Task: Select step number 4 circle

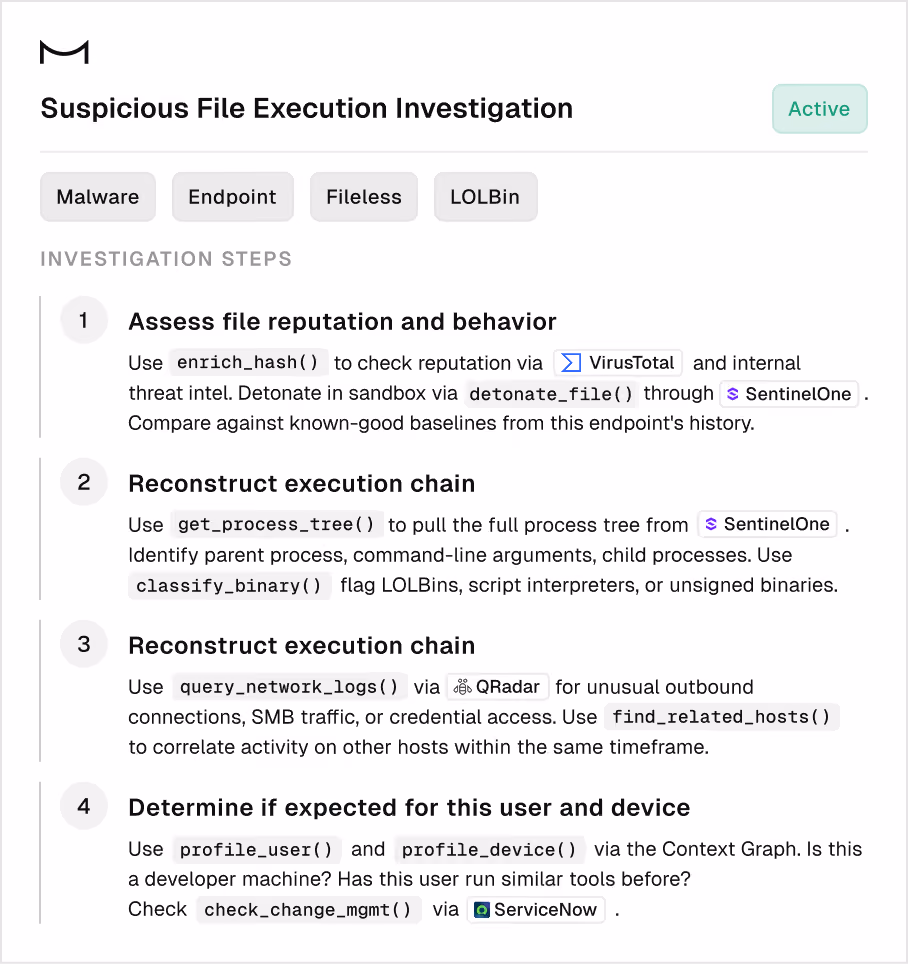Action: click(x=84, y=806)
